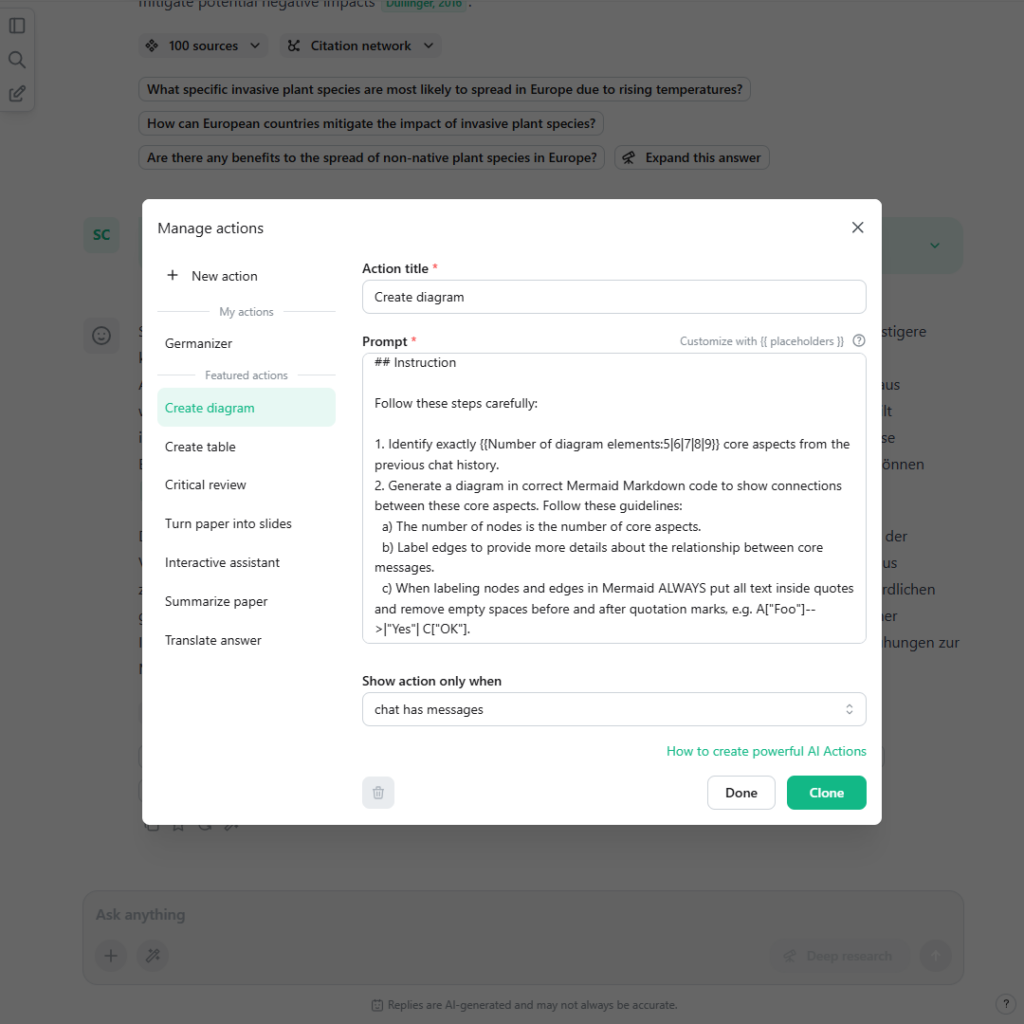Open the 'Show action only when' selector

coord(614,708)
